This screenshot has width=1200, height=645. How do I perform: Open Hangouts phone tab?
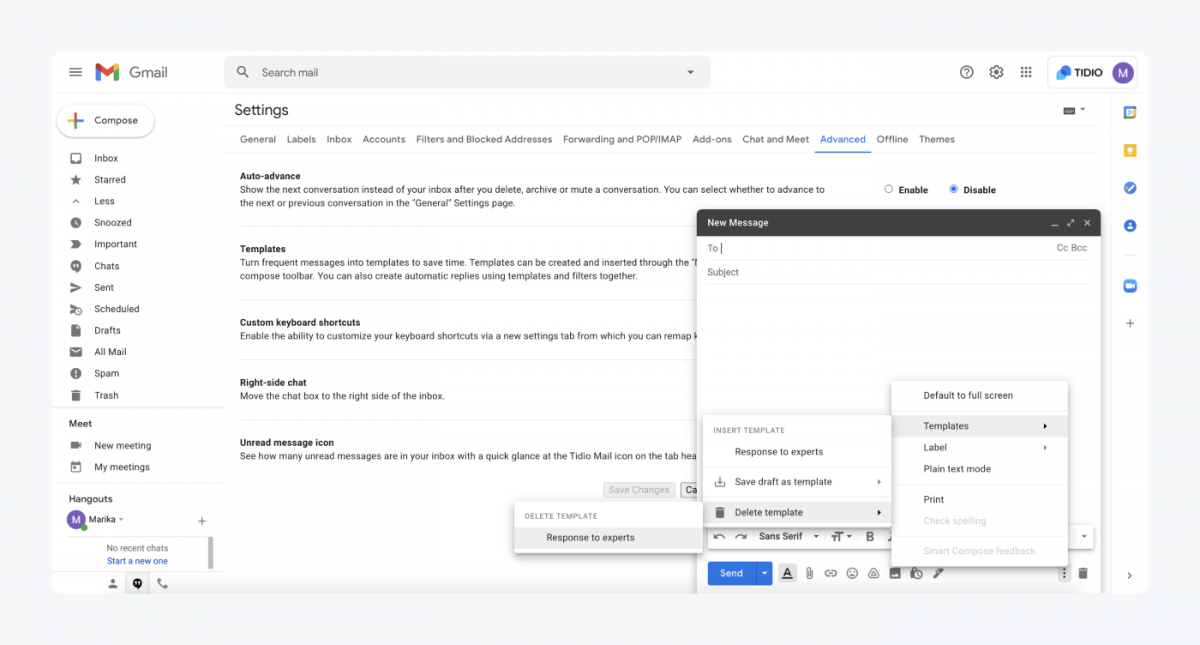pos(162,584)
